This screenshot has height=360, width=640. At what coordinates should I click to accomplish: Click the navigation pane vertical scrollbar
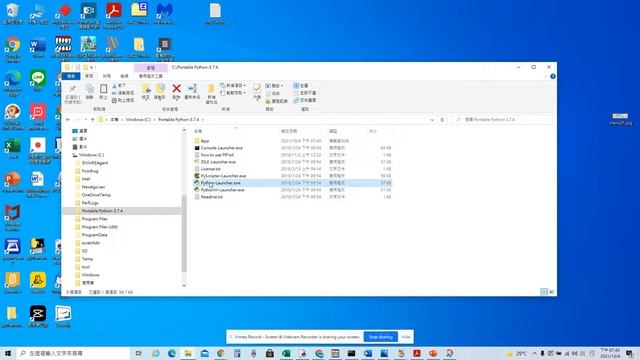click(184, 233)
